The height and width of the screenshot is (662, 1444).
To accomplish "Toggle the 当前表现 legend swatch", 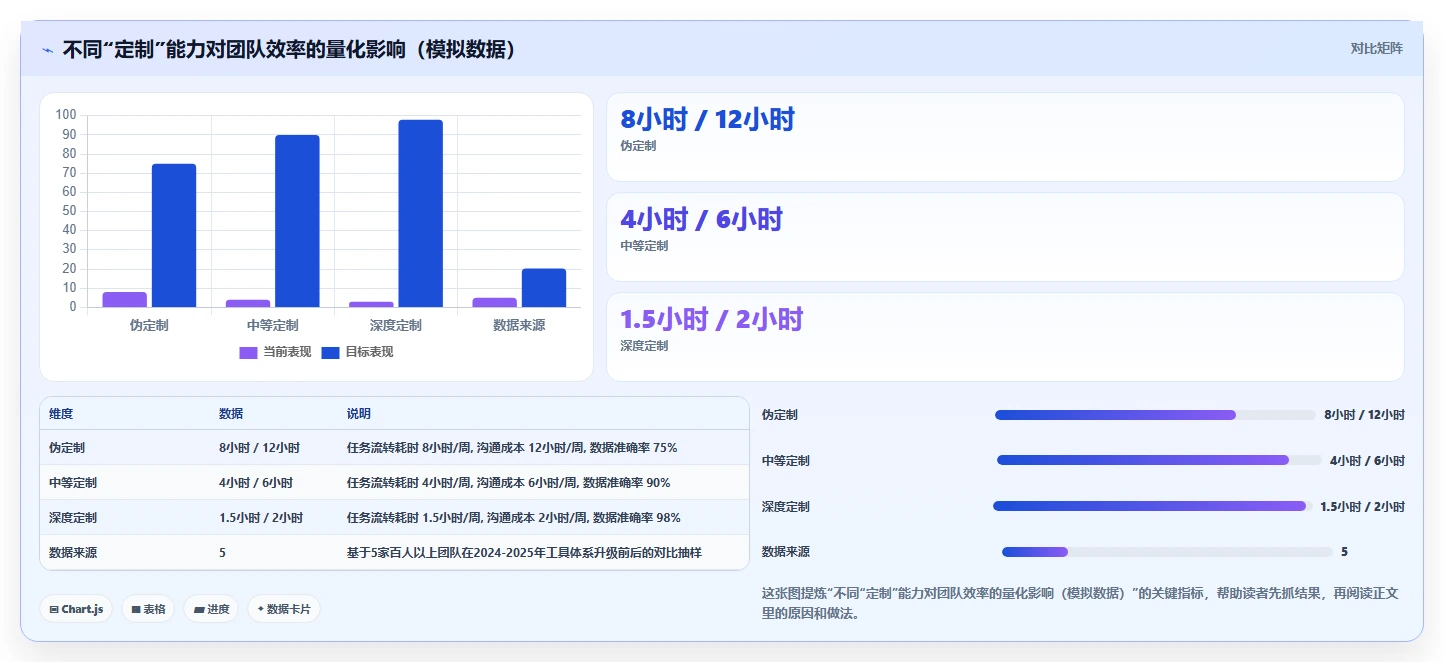I will [248, 352].
